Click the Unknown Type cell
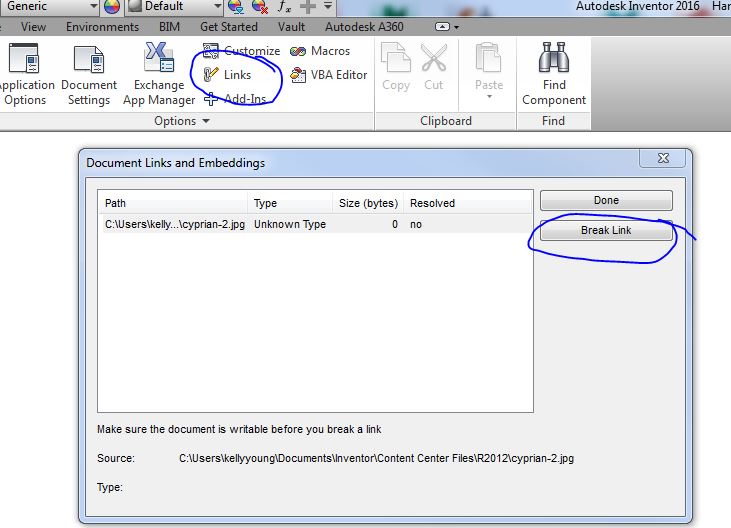Screen dimensions: 731x528 290,224
